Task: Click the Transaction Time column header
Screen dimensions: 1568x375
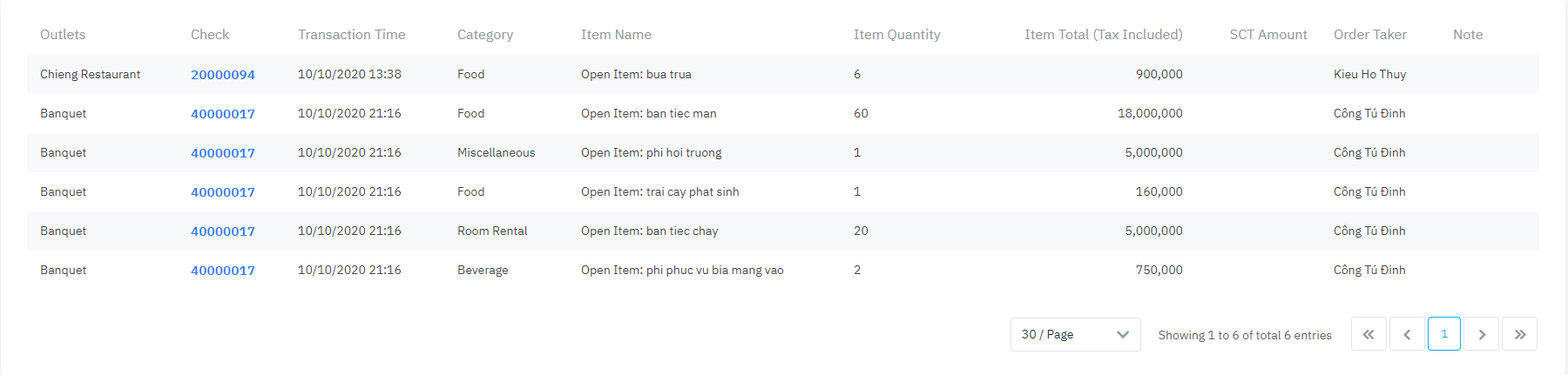Action: pos(351,35)
